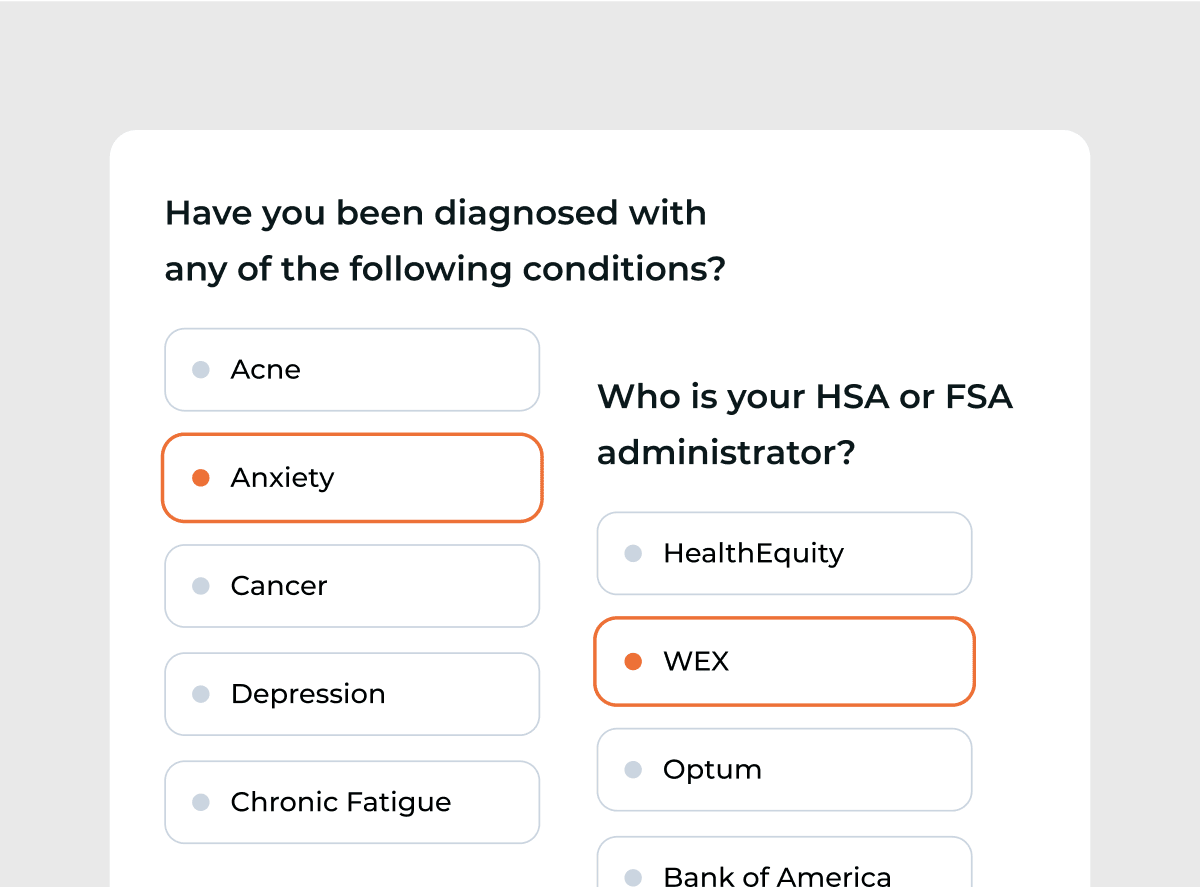Click the Chronic Fatigue label text
Viewport: 1200px width, 887px height.
[x=340, y=802]
